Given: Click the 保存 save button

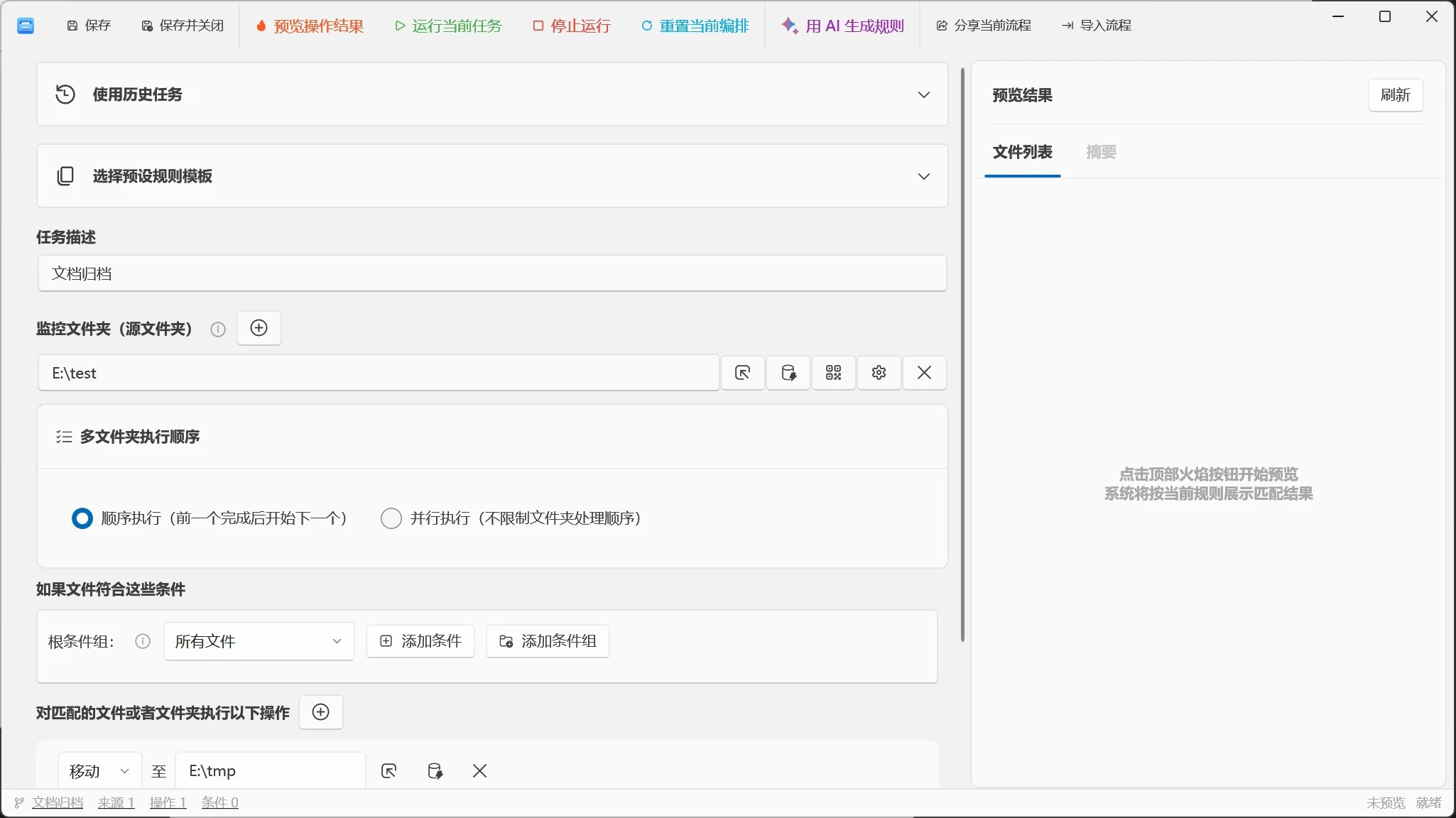Looking at the screenshot, I should (x=89, y=26).
